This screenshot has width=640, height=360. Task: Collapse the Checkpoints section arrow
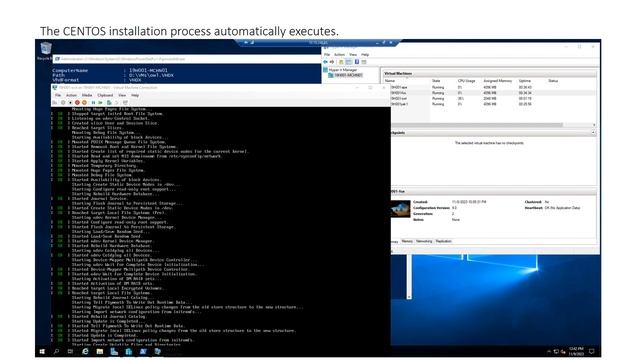[x=593, y=133]
